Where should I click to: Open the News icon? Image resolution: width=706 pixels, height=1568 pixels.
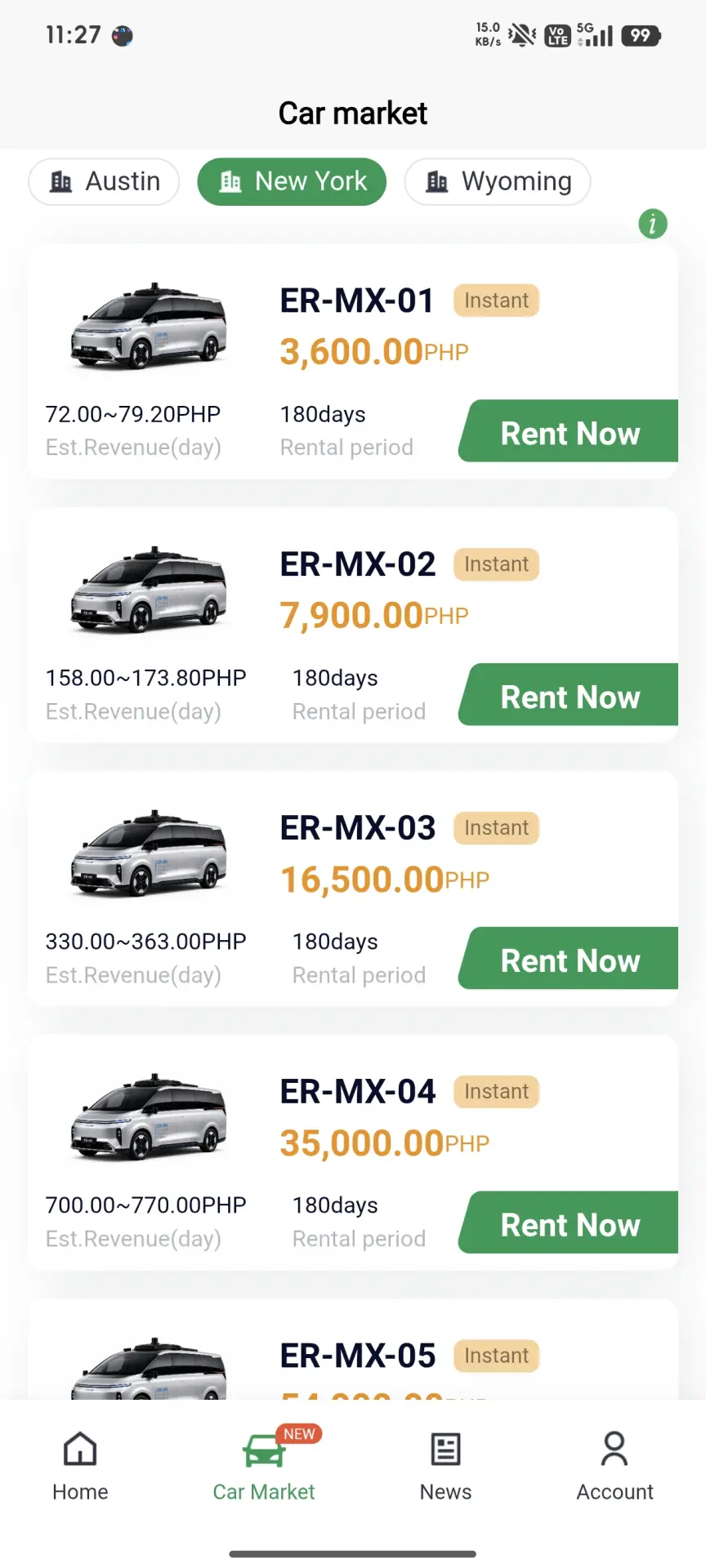tap(445, 1449)
